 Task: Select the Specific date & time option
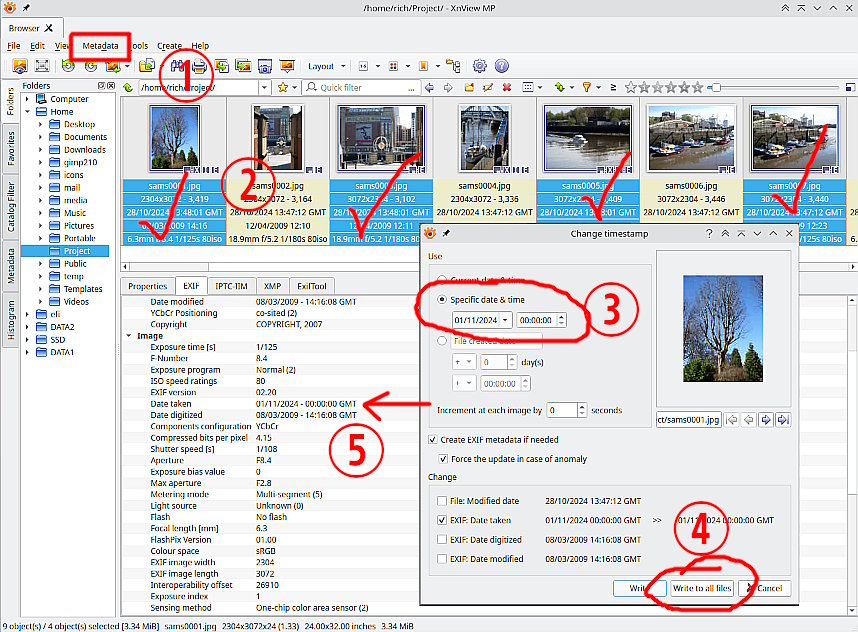click(x=444, y=300)
